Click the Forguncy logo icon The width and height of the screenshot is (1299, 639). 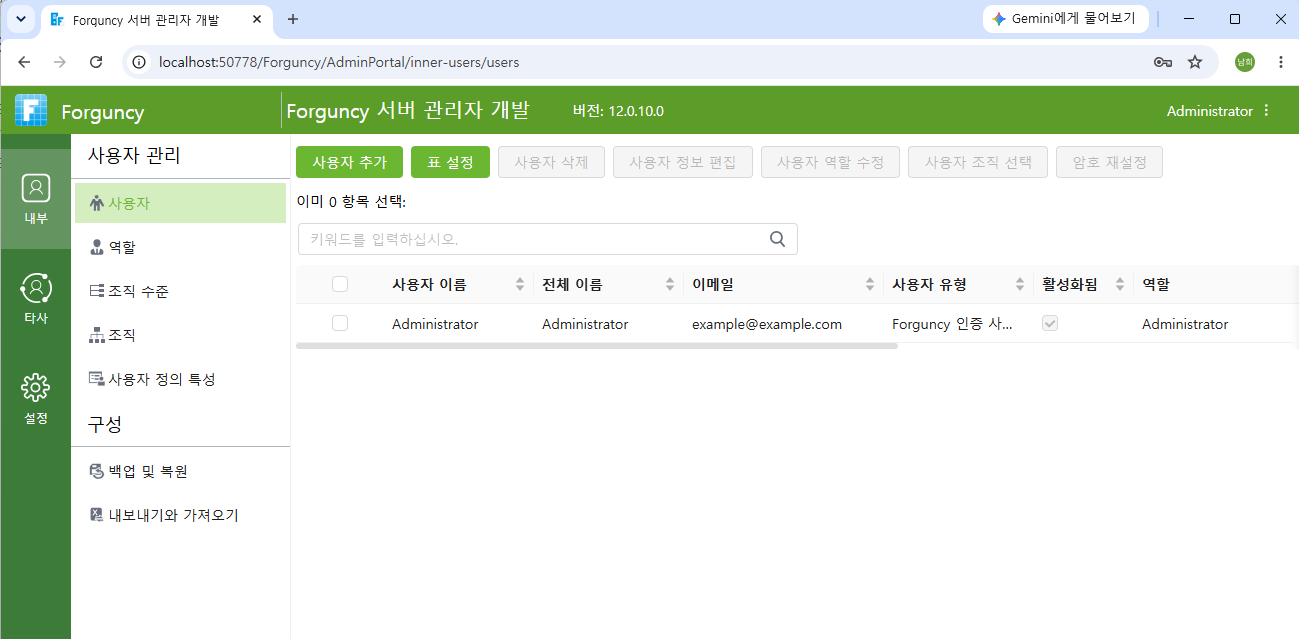pos(31,111)
